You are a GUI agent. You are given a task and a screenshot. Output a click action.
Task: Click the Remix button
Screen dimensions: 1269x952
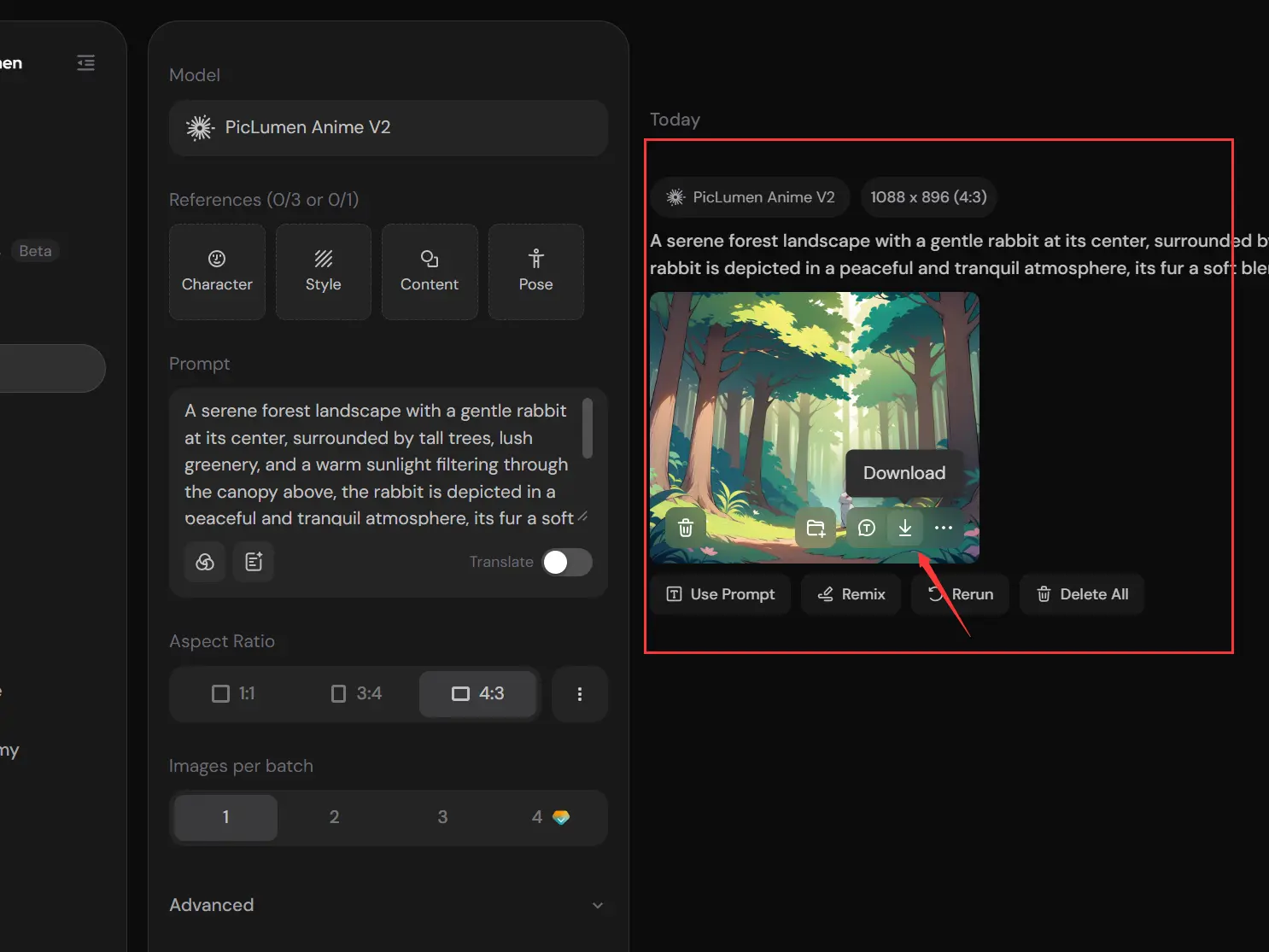[x=851, y=594]
